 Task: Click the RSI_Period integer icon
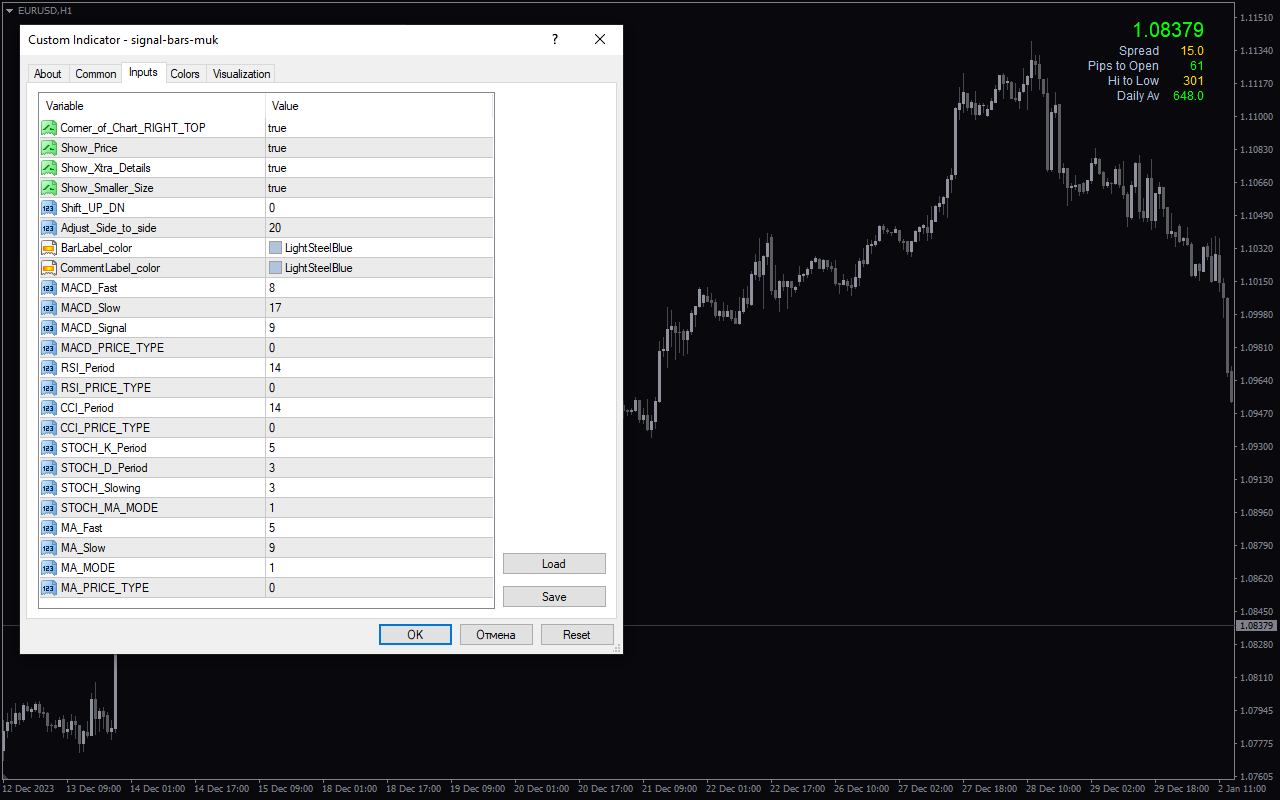click(48, 368)
